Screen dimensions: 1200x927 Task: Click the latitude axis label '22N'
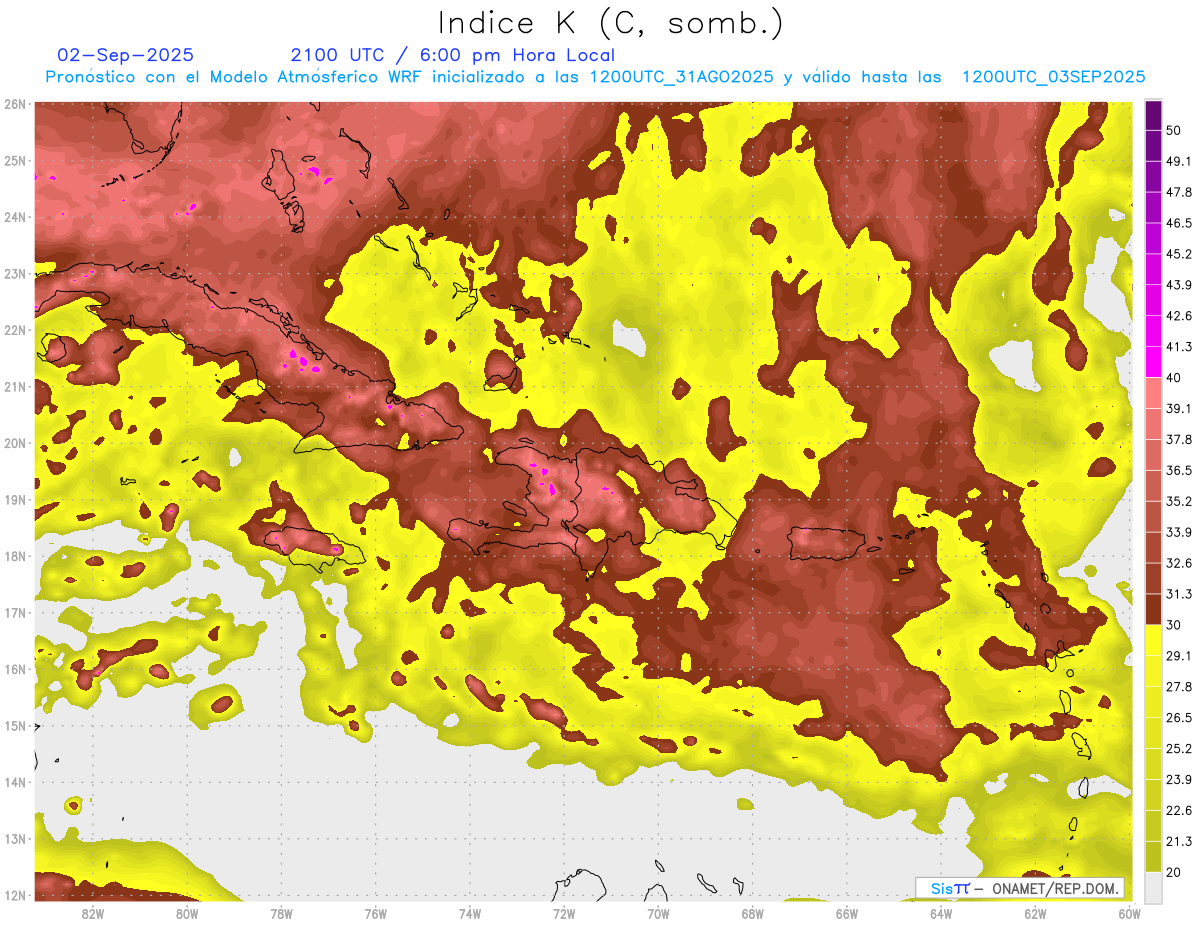click(x=15, y=330)
